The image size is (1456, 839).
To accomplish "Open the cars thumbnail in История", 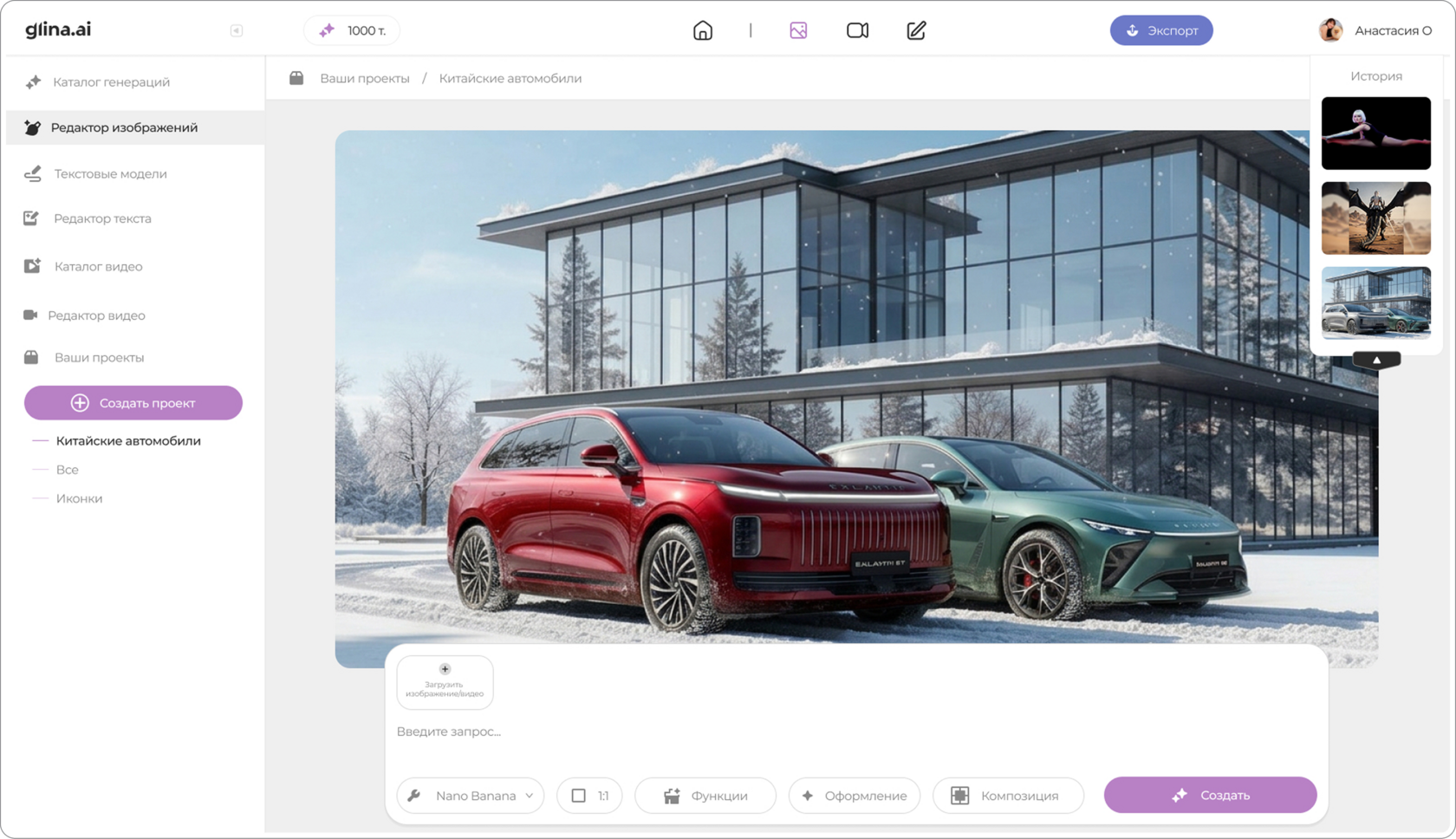I will pyautogui.click(x=1375, y=302).
